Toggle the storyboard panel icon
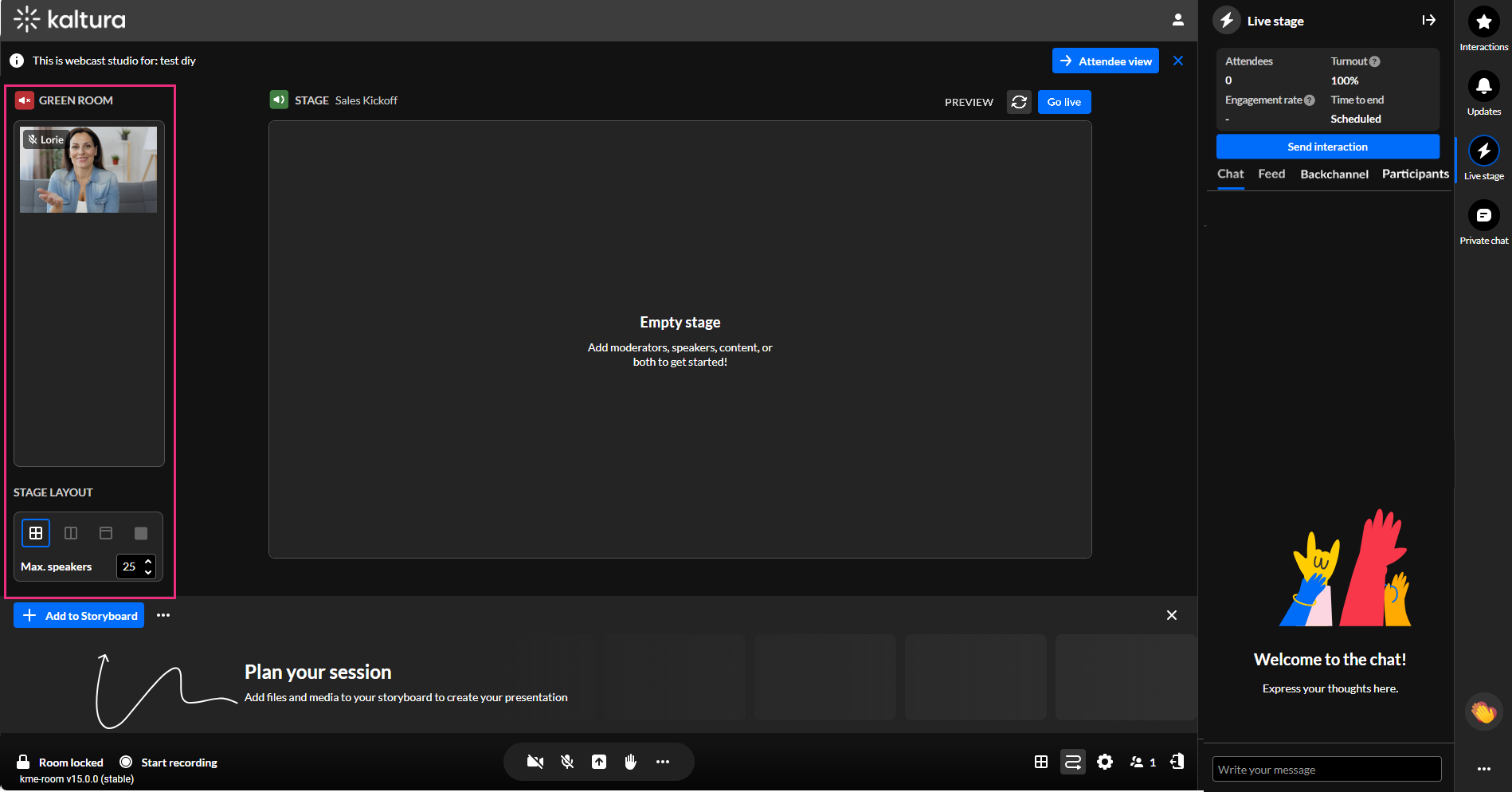Image resolution: width=1512 pixels, height=792 pixels. (1073, 763)
